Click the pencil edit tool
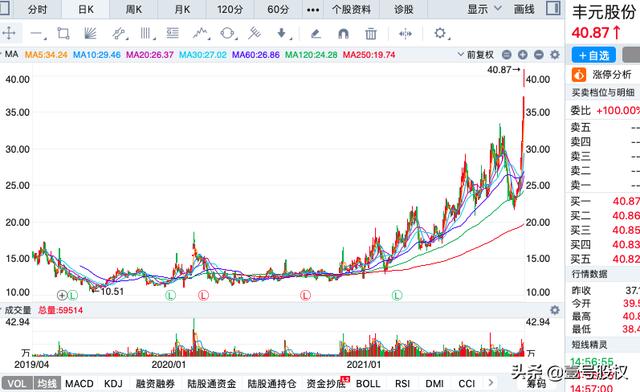This screenshot has width=640, height=392. click(x=316, y=33)
